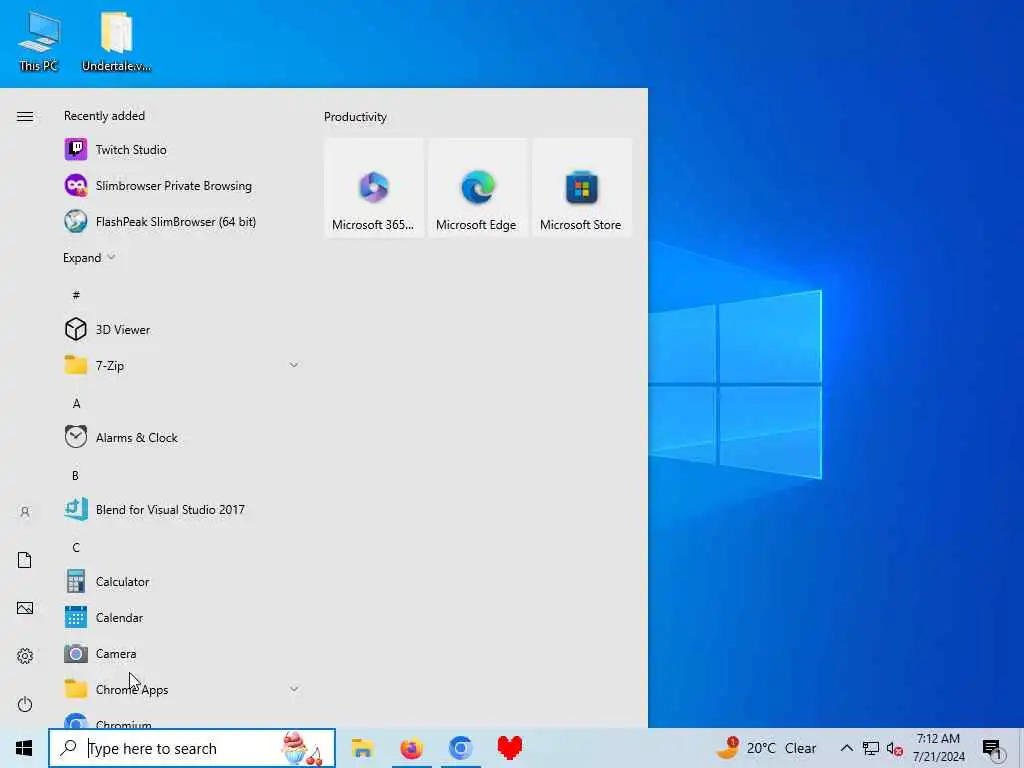Click the Productivity group header
The width and height of the screenshot is (1024, 768).
355,117
